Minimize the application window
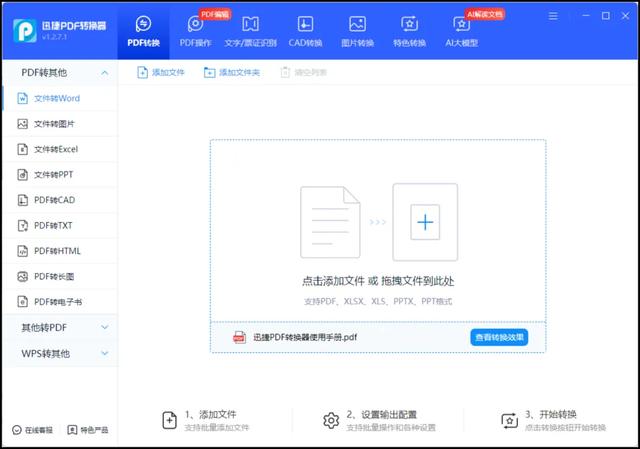The width and height of the screenshot is (640, 449). 586,16
